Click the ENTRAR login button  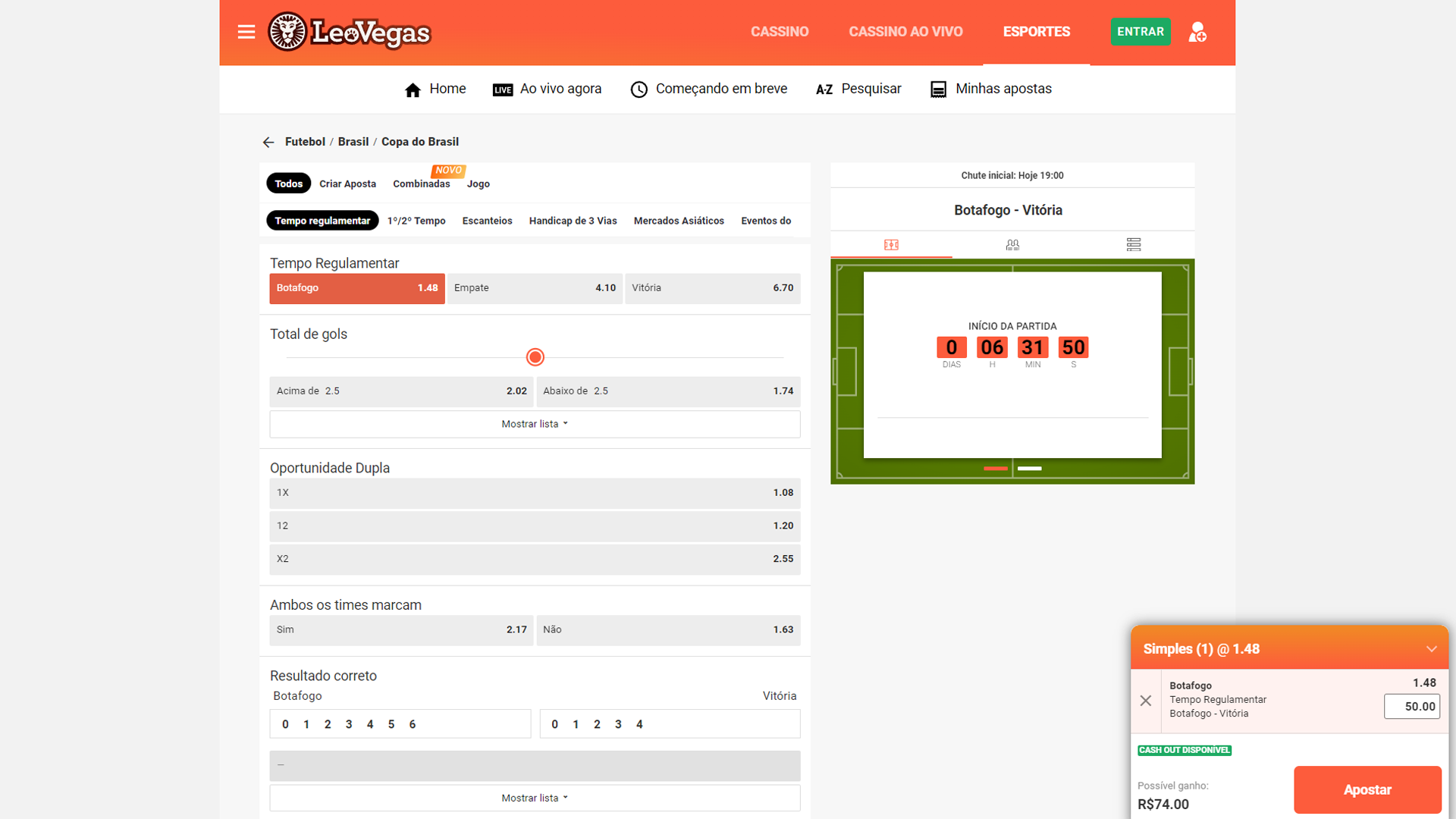pyautogui.click(x=1140, y=32)
